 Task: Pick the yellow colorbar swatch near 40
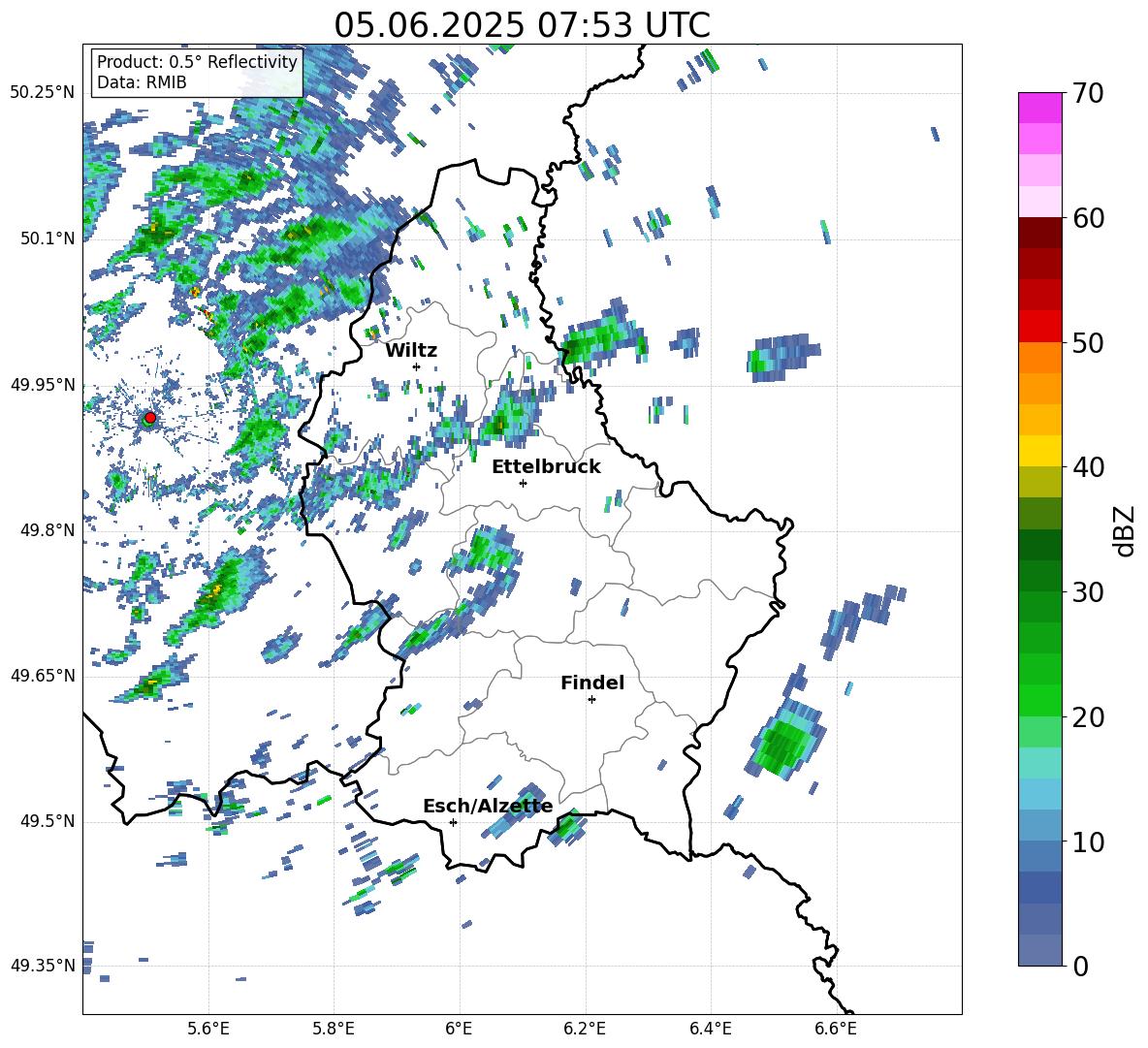tap(1039, 451)
